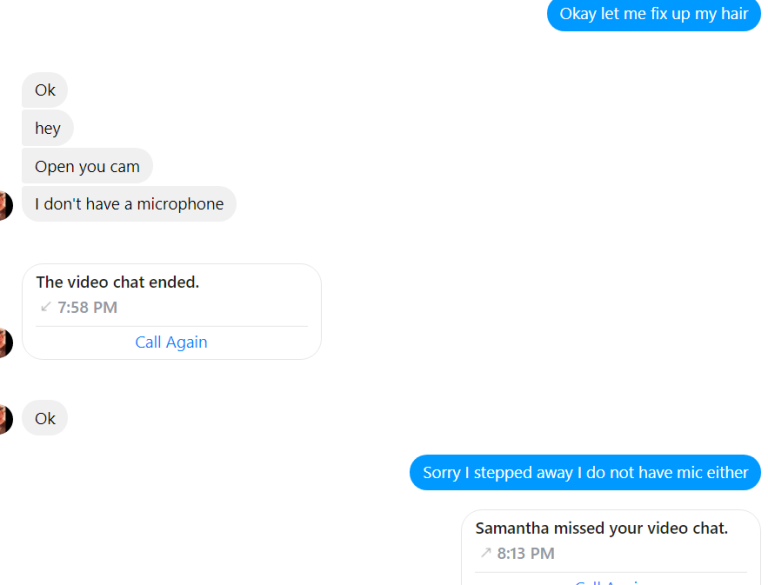Click the avatar beside the video chat ended card
The height and width of the screenshot is (585, 768).
pos(4,342)
